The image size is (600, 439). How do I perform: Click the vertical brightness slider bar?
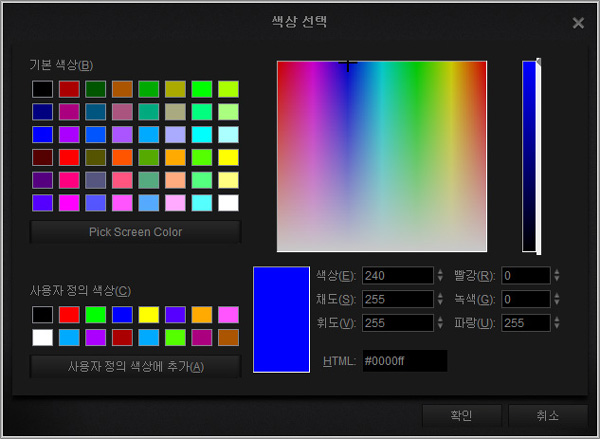point(529,156)
